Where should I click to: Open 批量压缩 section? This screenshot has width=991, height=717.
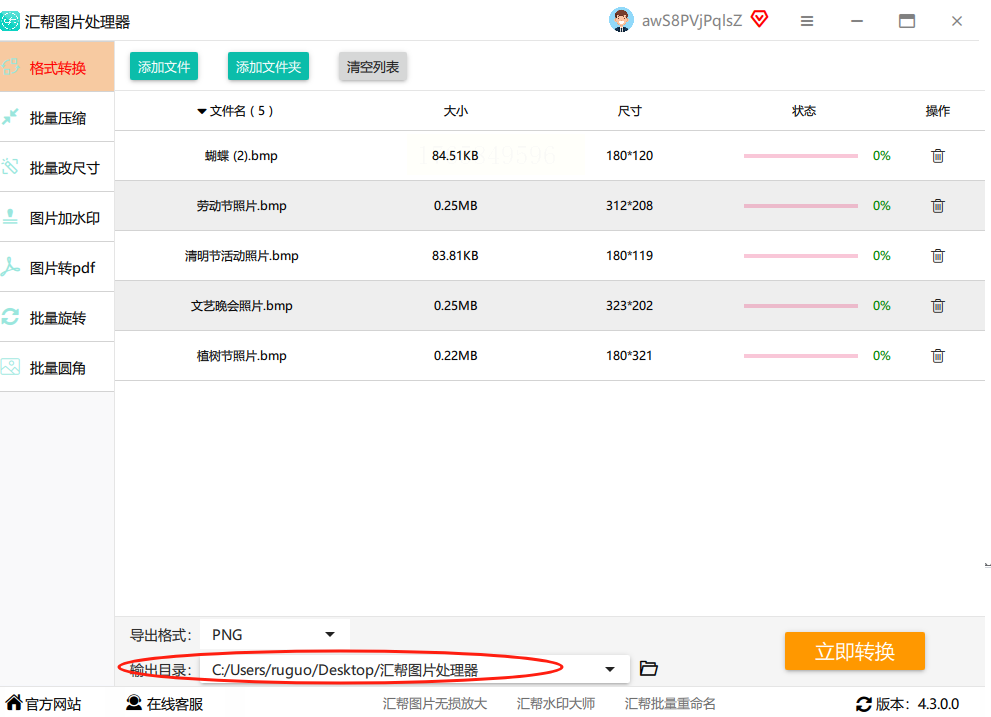click(x=57, y=117)
